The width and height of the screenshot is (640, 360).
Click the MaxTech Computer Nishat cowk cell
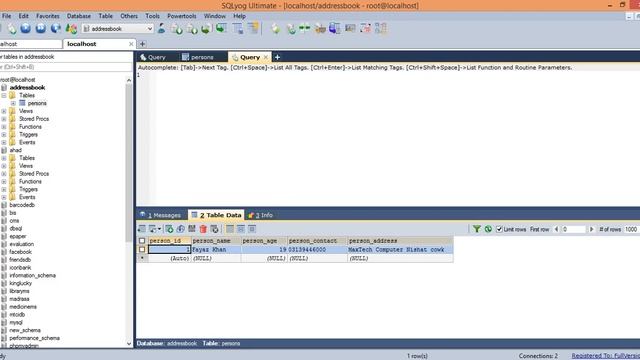click(400, 249)
